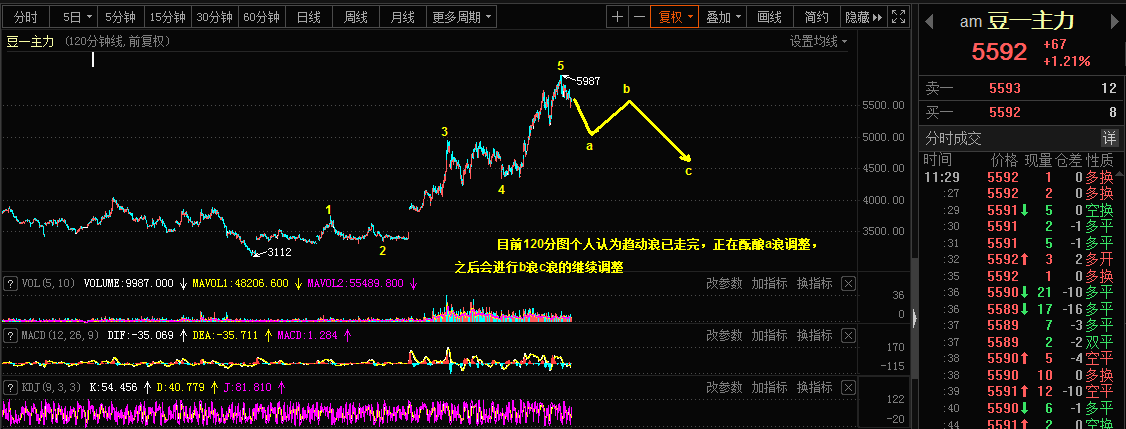Go to previous contract with left arrow
The height and width of the screenshot is (429, 1126).
coord(929,22)
